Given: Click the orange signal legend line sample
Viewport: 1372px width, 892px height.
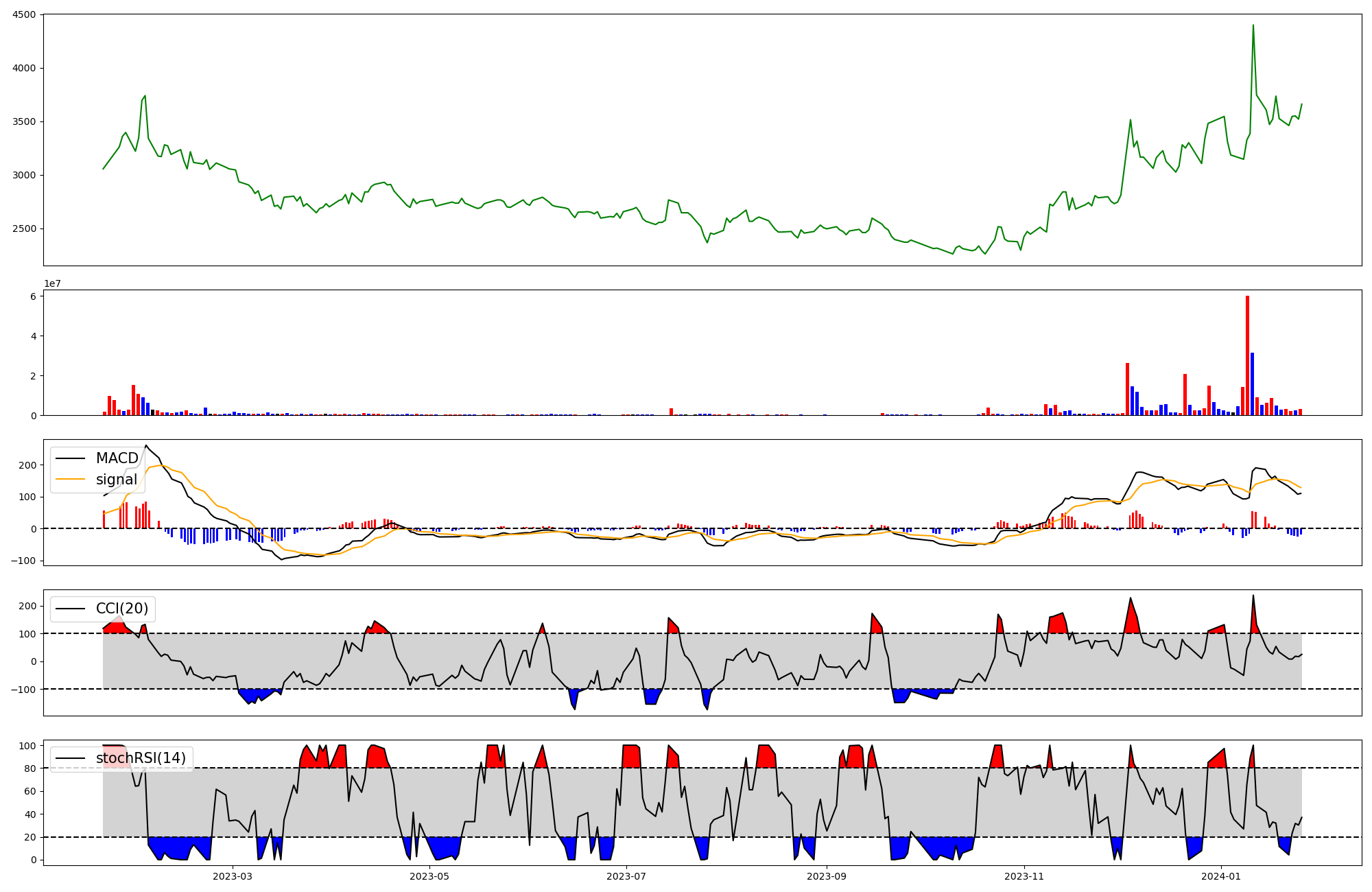Looking at the screenshot, I should point(70,480).
